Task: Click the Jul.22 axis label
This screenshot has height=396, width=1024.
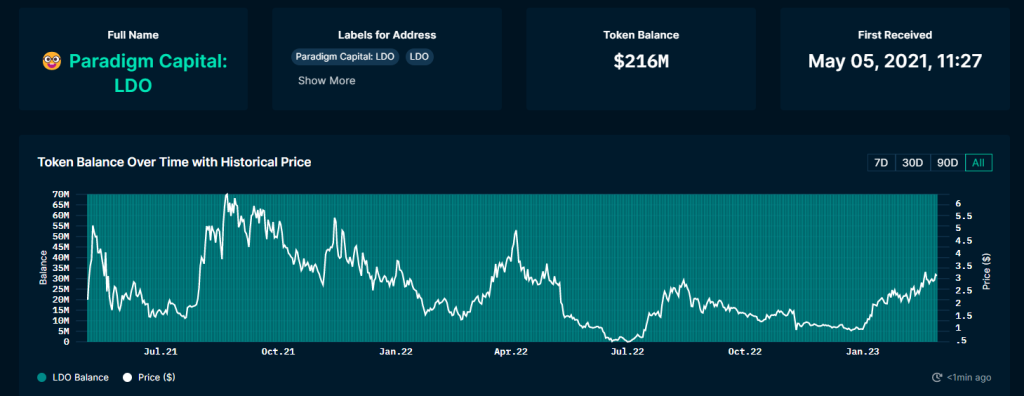Action: tap(628, 352)
